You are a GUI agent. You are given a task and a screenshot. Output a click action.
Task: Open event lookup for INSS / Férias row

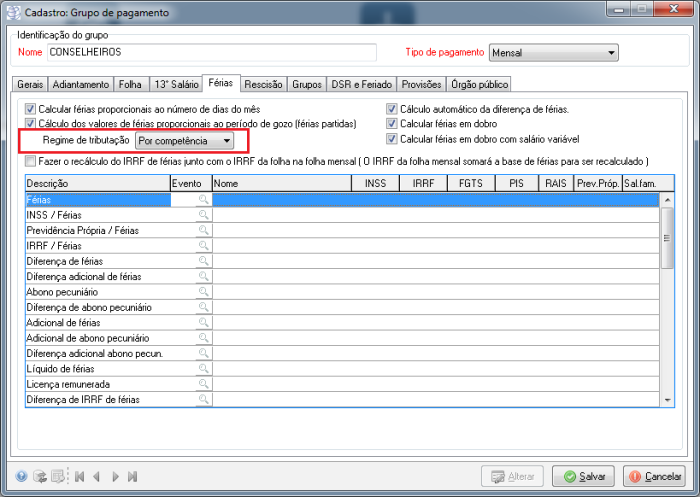(203, 215)
